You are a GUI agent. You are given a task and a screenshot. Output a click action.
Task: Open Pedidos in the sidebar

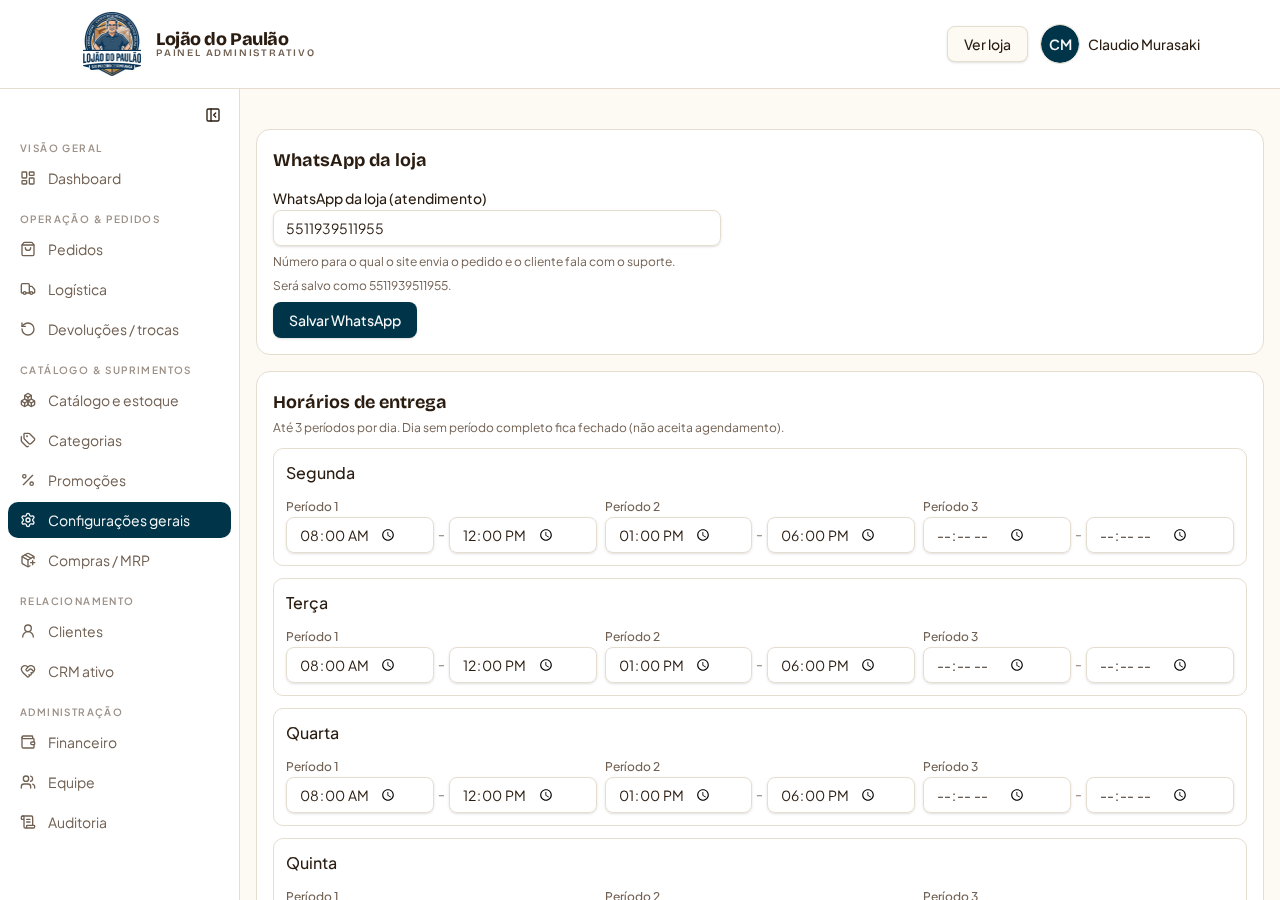tap(120, 249)
